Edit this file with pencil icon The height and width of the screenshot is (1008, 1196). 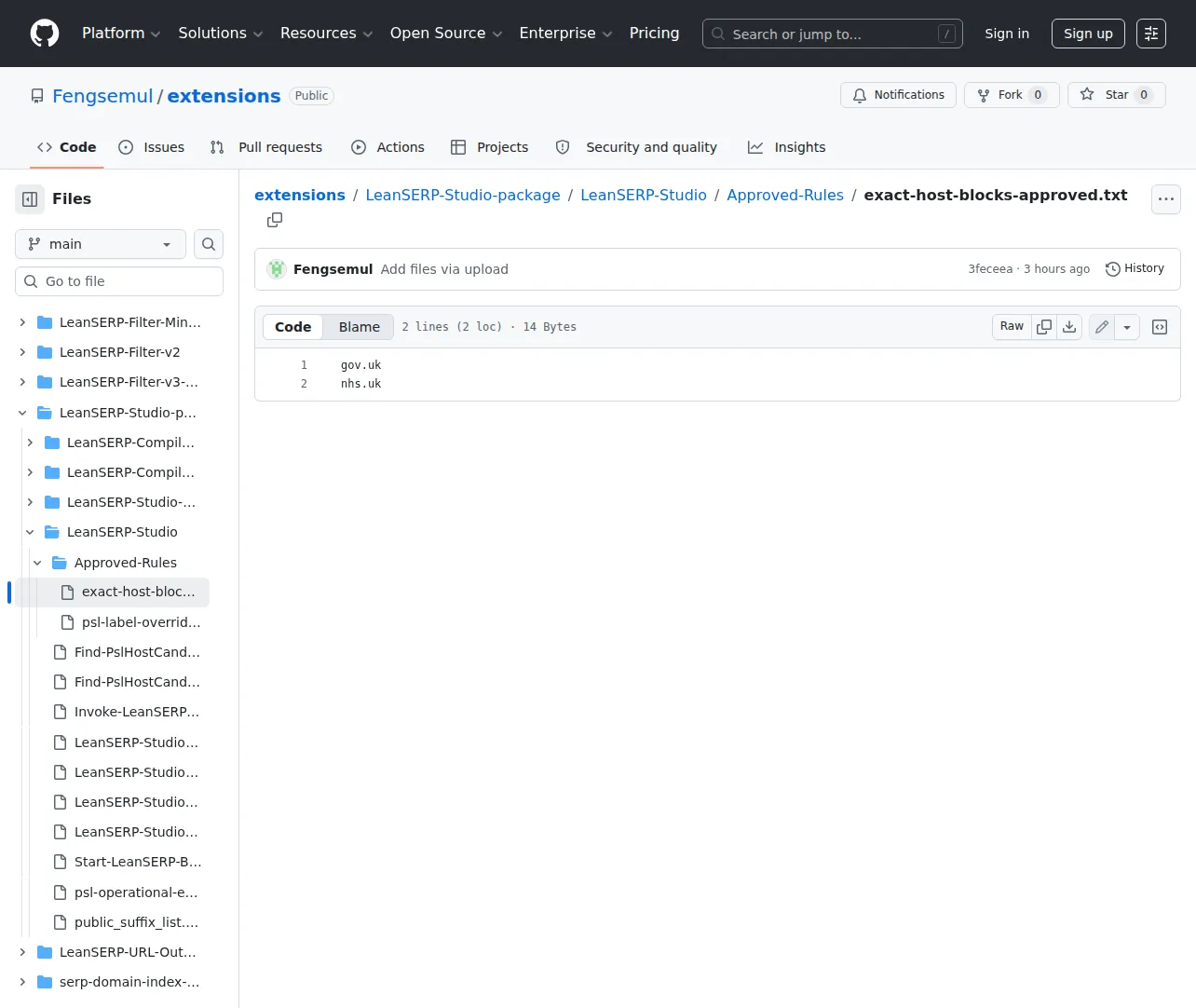point(1102,327)
